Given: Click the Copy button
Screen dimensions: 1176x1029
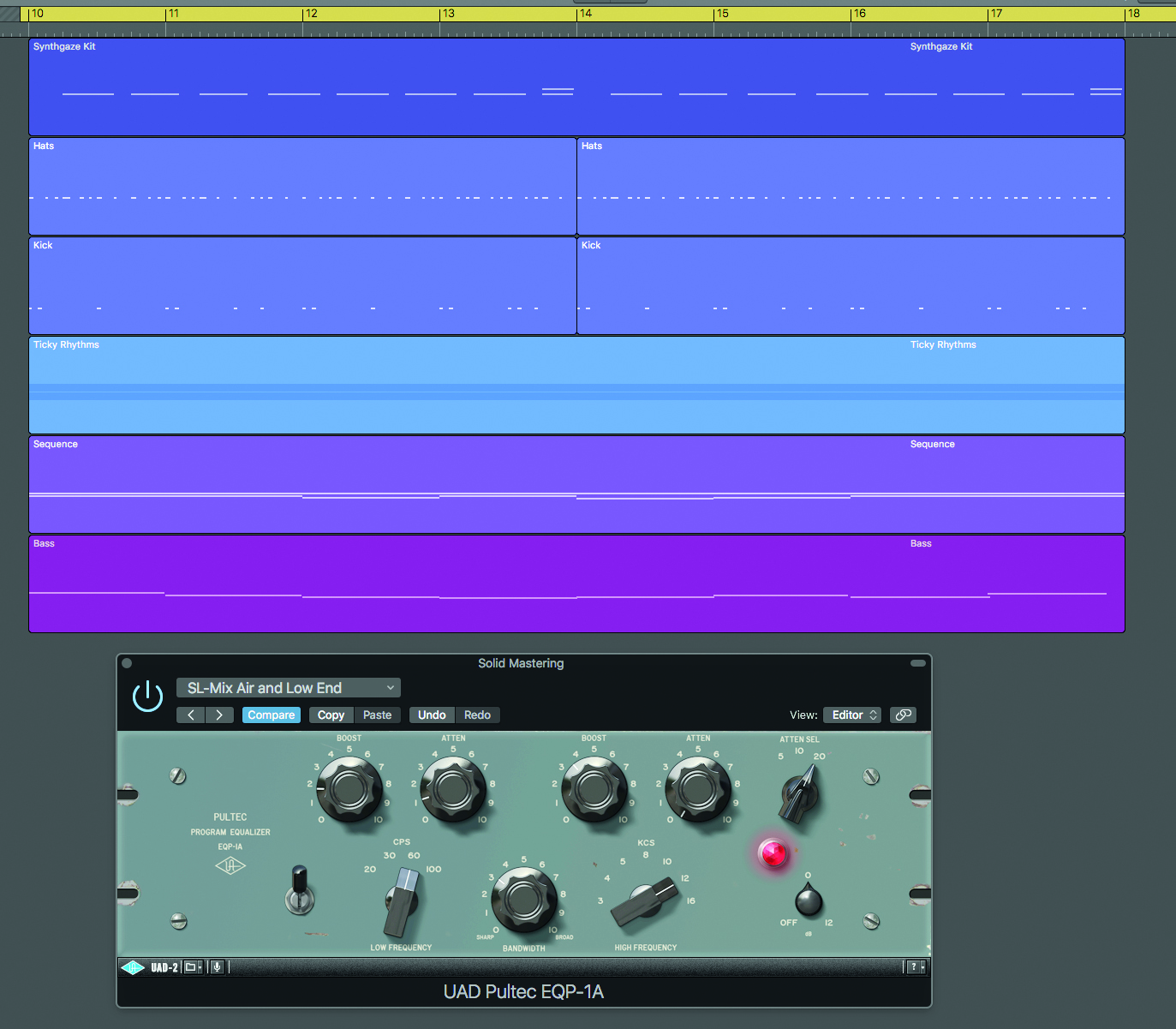Looking at the screenshot, I should pos(331,715).
